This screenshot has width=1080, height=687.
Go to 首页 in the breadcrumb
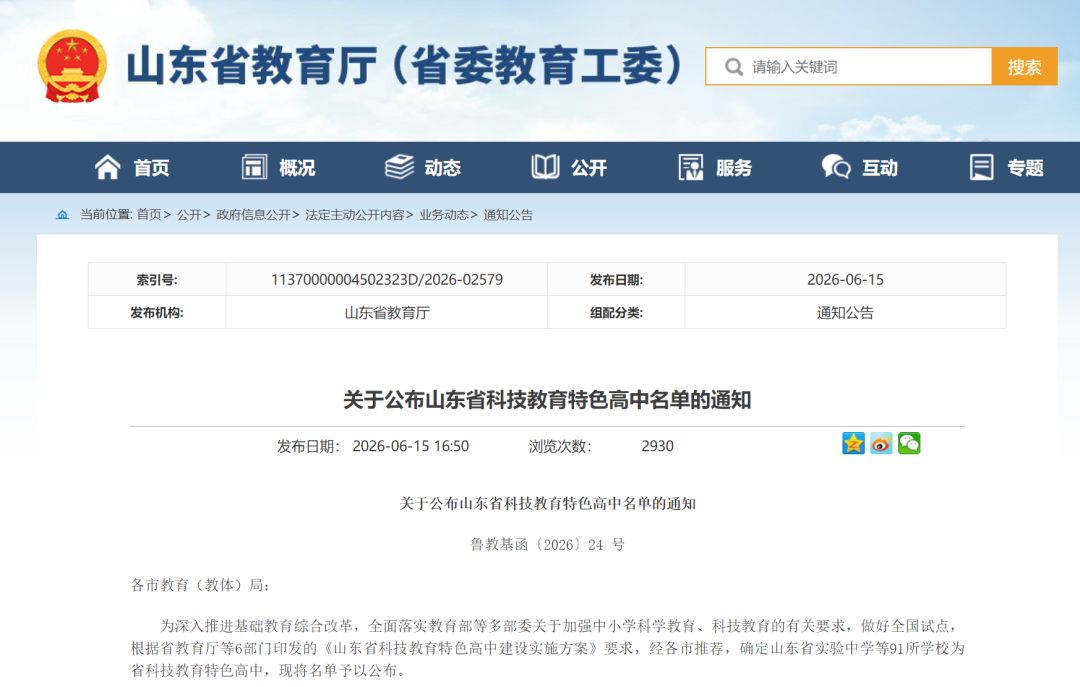pos(149,215)
